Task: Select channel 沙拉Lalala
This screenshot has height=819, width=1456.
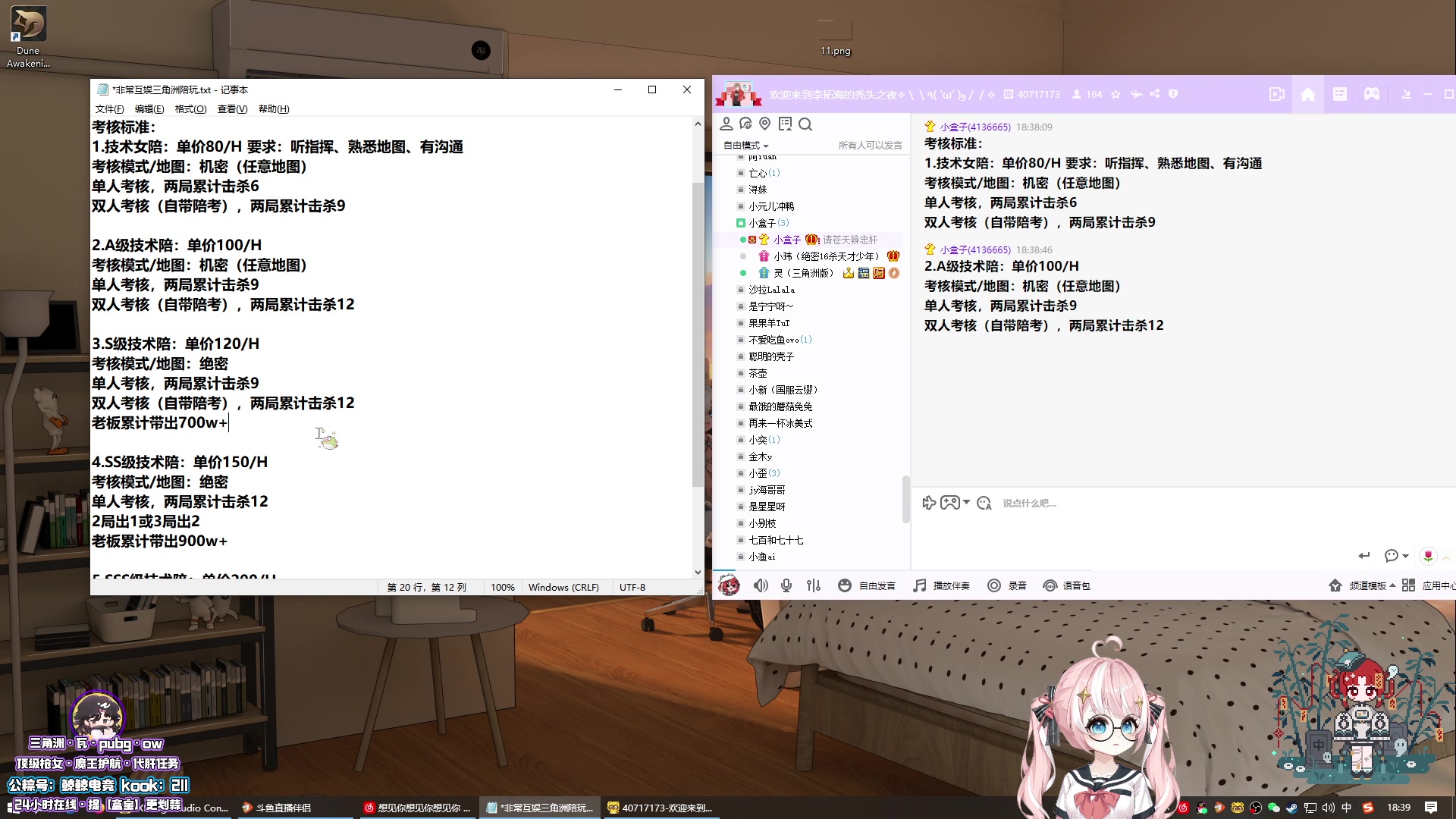Action: point(771,290)
